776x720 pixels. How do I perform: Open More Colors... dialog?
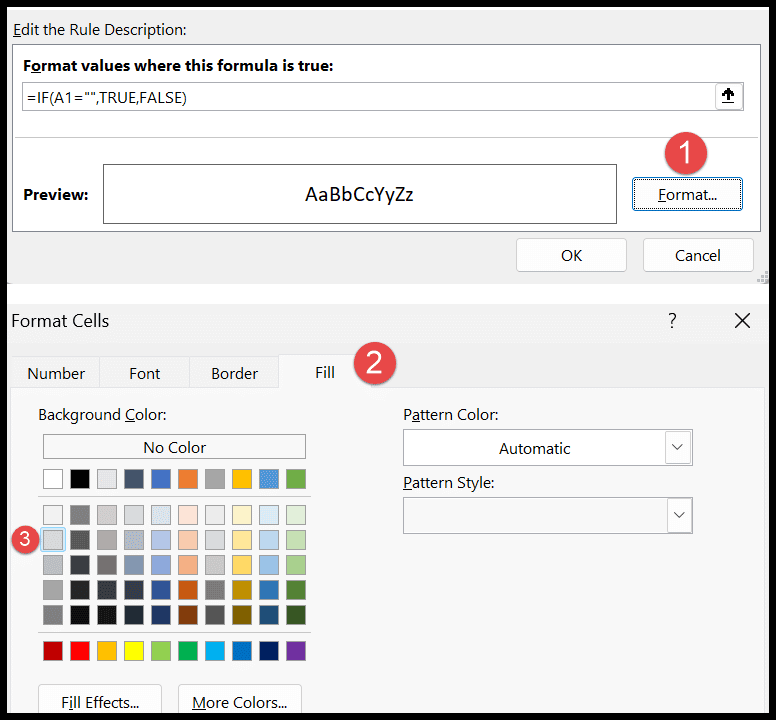tap(240, 701)
